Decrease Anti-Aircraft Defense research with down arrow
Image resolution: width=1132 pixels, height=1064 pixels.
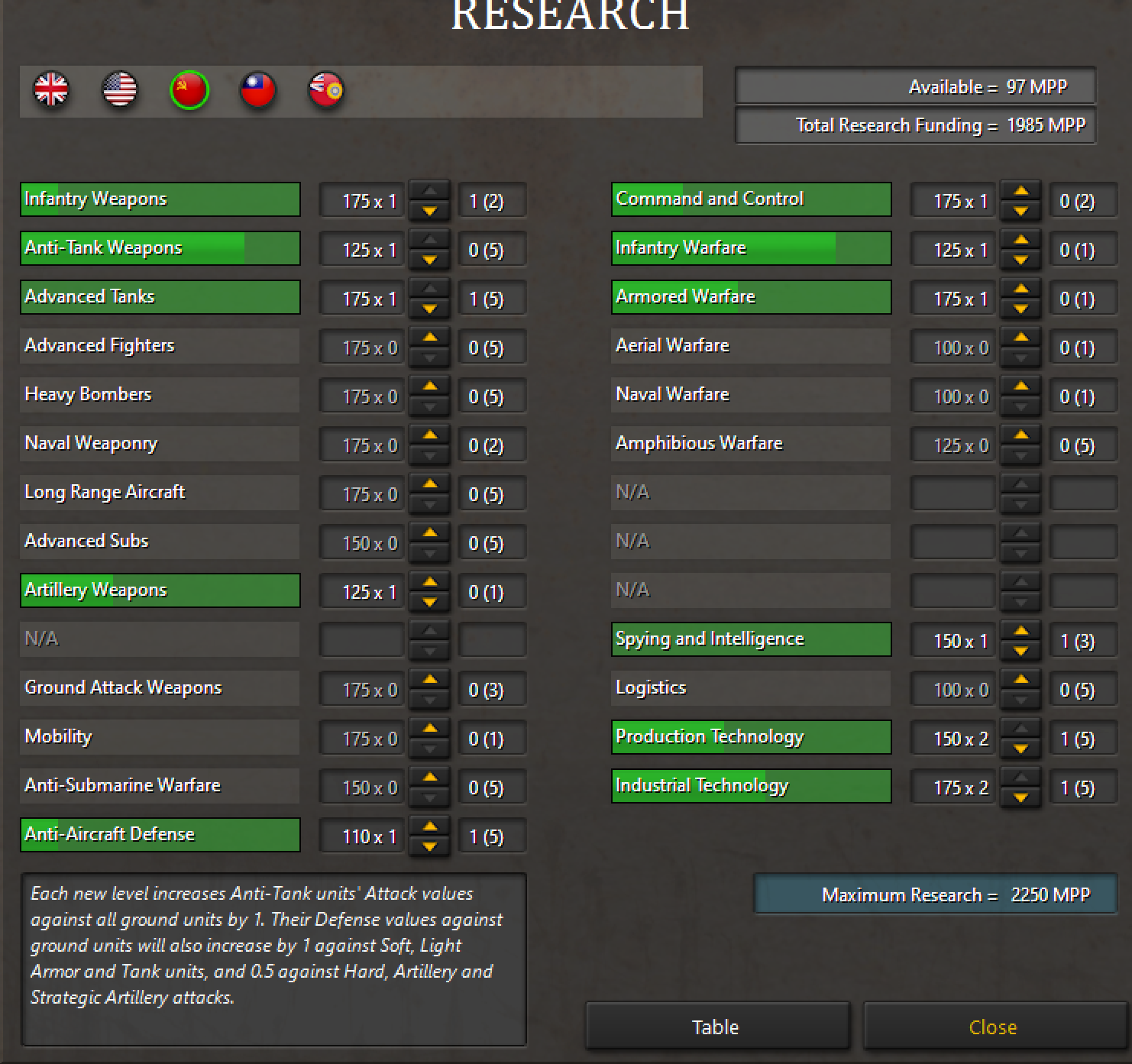tap(430, 846)
